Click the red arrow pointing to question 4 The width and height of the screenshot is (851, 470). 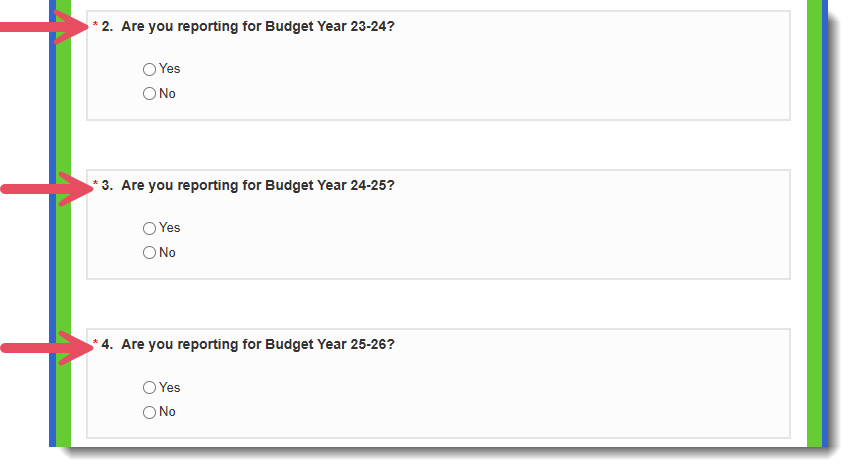point(46,348)
